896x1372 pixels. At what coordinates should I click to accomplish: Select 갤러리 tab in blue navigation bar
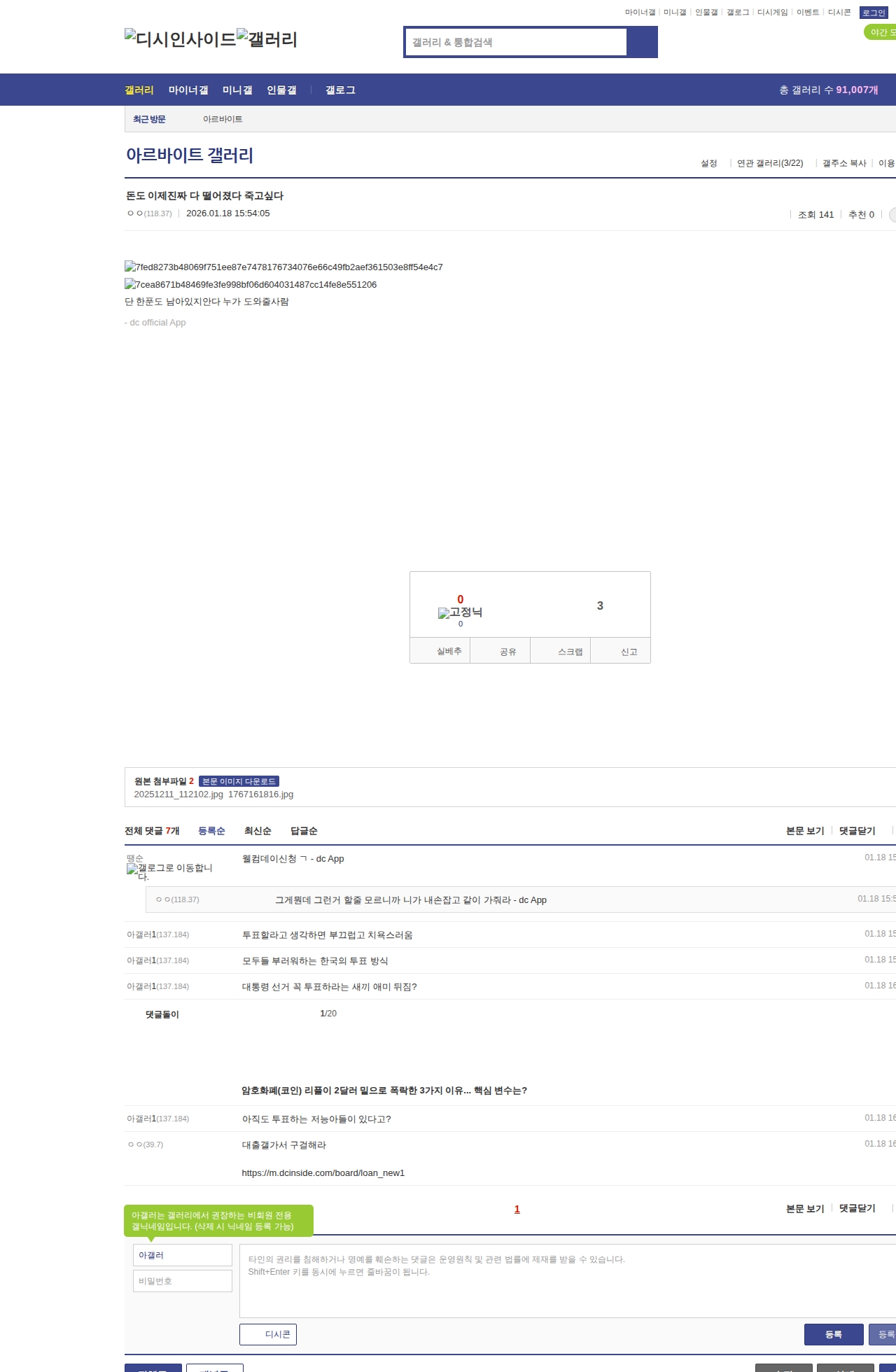click(x=139, y=90)
